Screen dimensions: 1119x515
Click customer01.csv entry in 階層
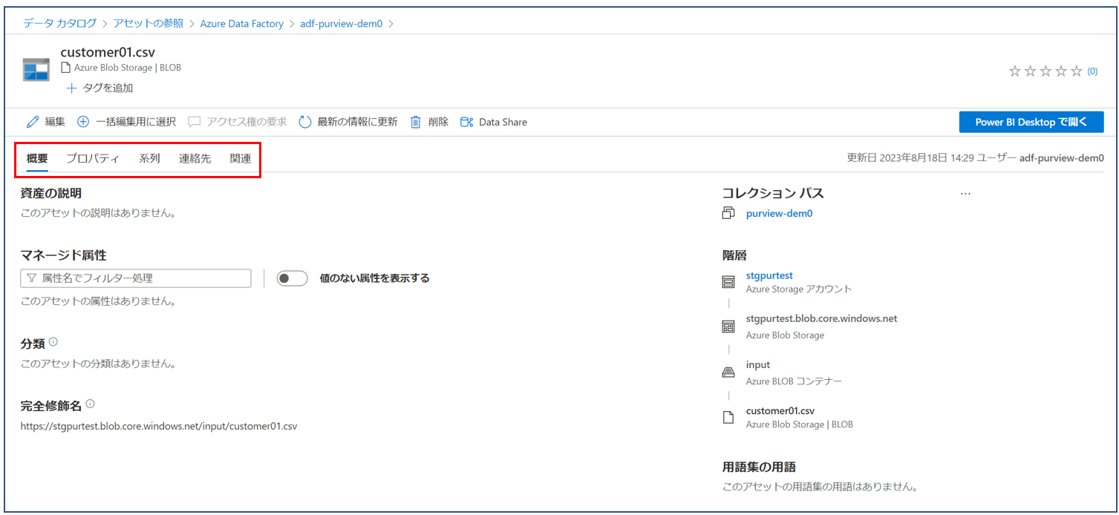pyautogui.click(x=780, y=411)
